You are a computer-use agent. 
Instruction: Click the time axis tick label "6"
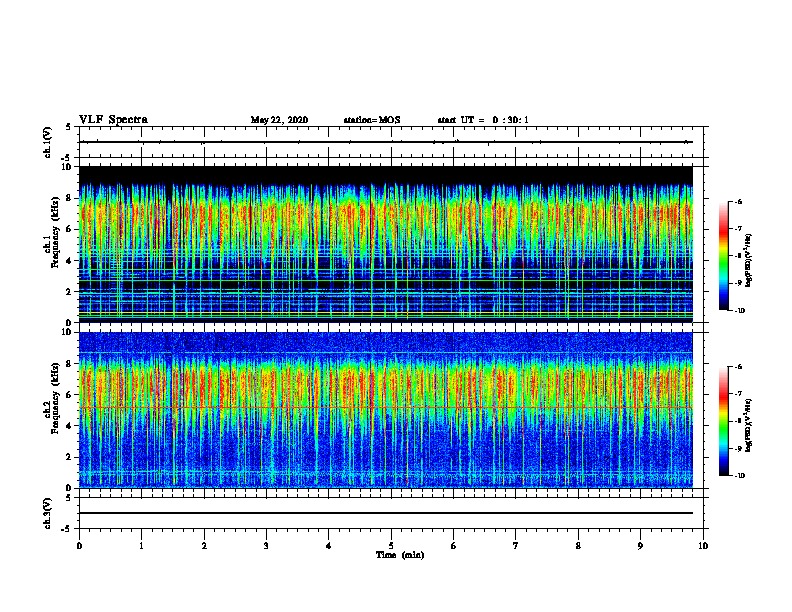coord(454,546)
